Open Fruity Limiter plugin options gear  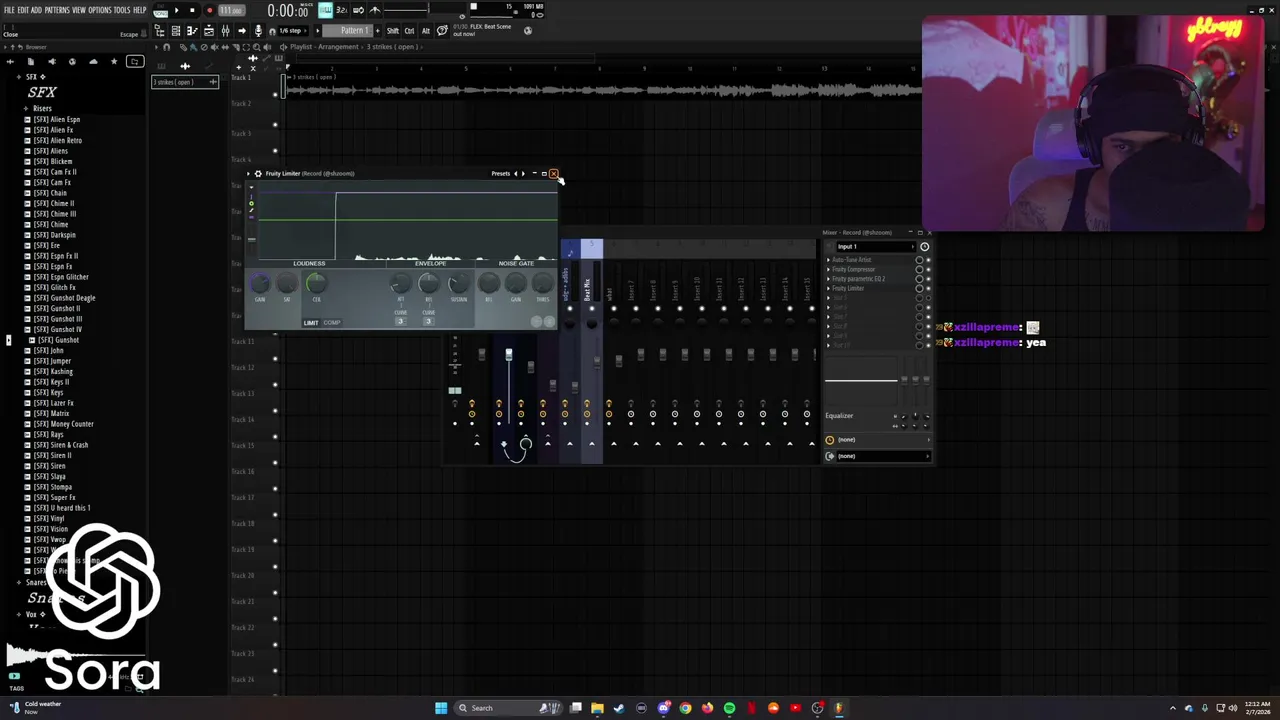point(258,173)
